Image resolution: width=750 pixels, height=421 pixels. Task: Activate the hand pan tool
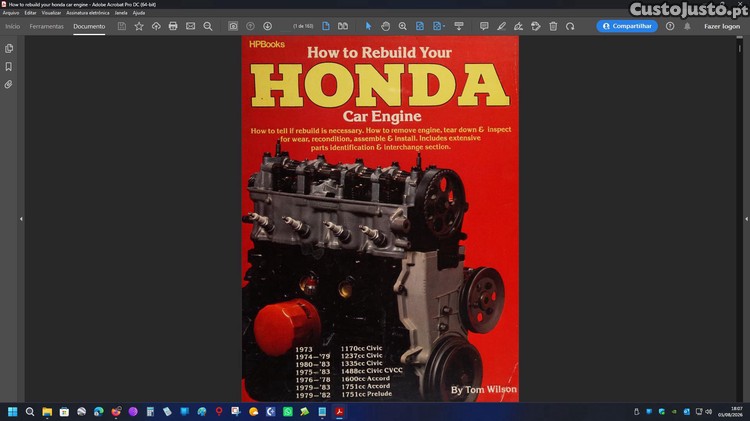tap(386, 26)
